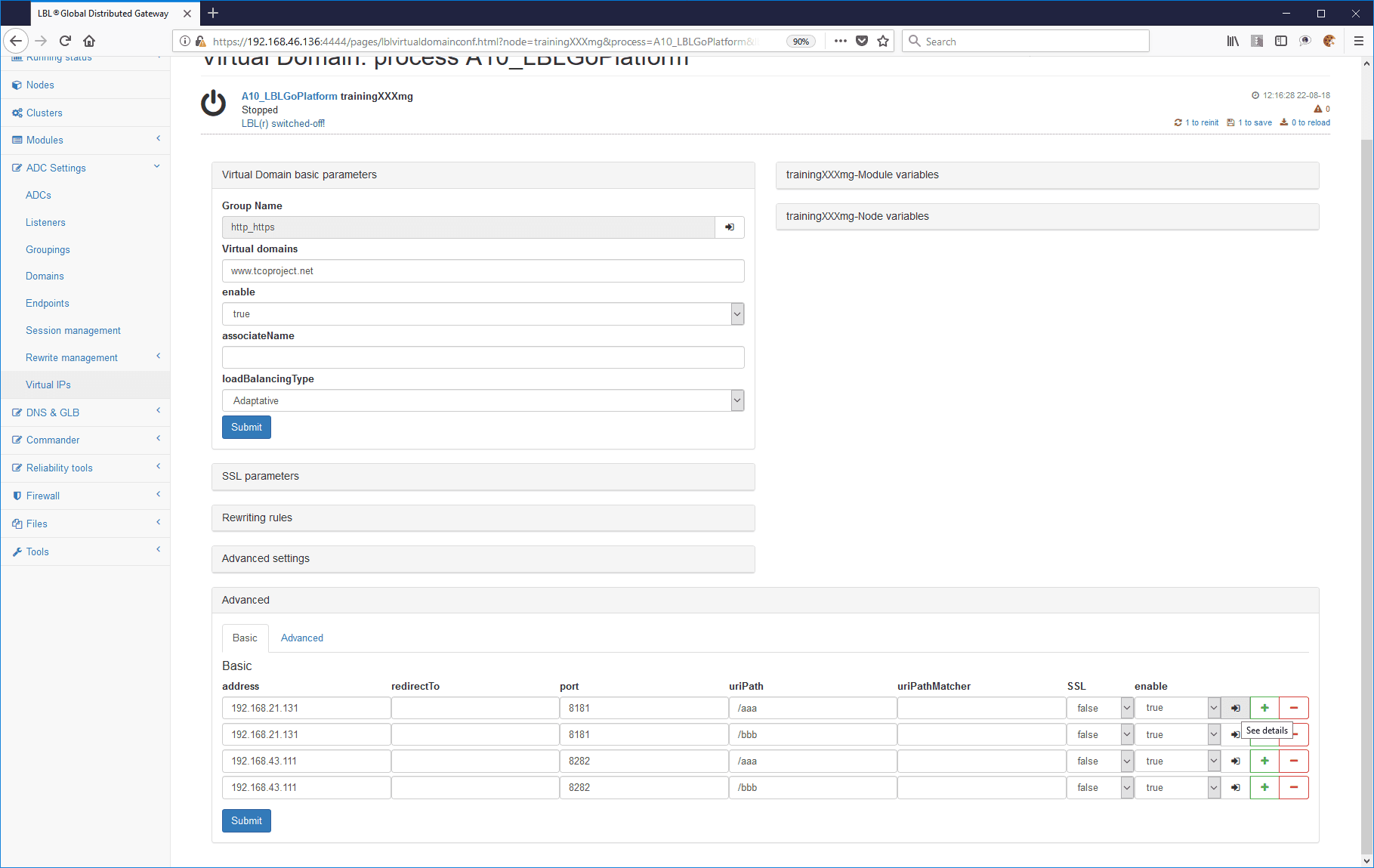The height and width of the screenshot is (868, 1374).
Task: Add row after 192.168.21.131 /aaa entry
Action: click(1264, 708)
